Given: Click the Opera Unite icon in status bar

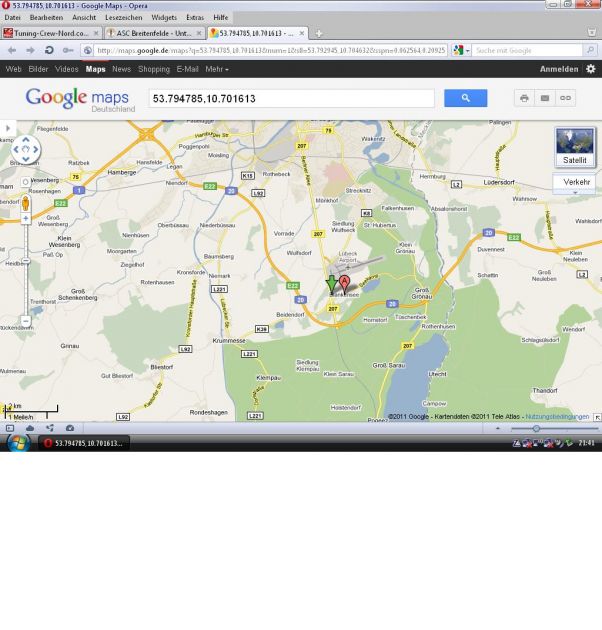Looking at the screenshot, I should 49,428.
